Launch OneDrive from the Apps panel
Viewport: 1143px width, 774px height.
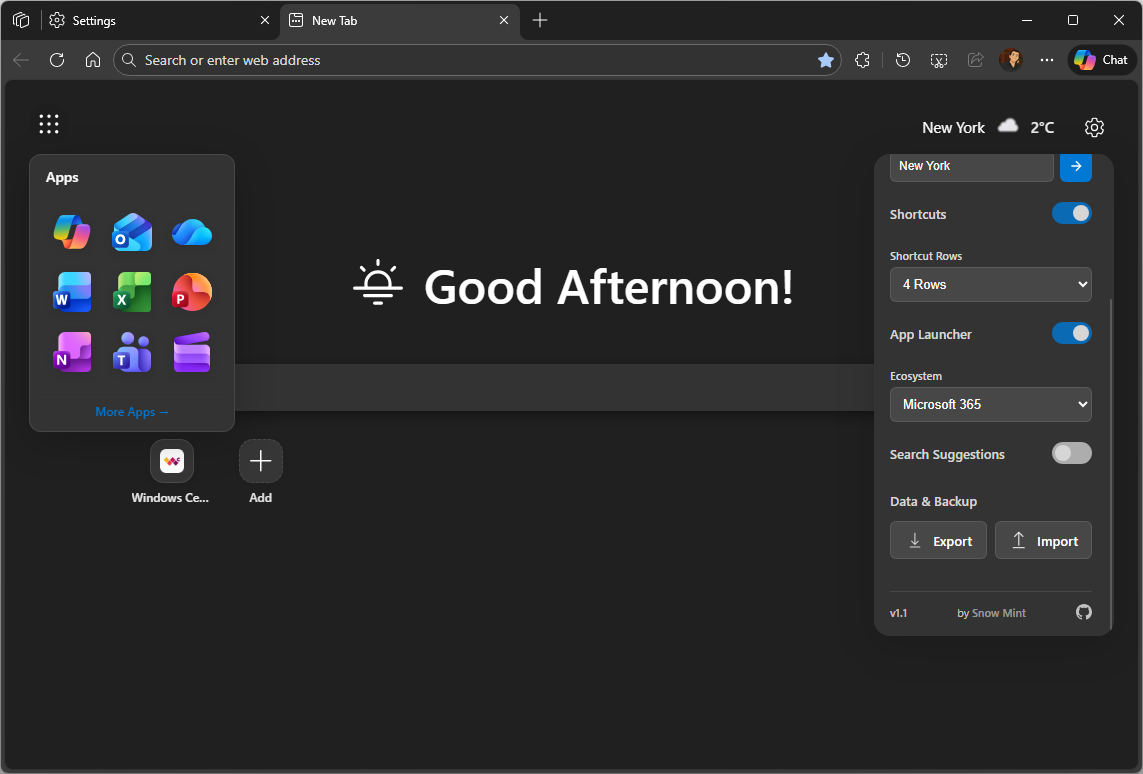point(191,231)
